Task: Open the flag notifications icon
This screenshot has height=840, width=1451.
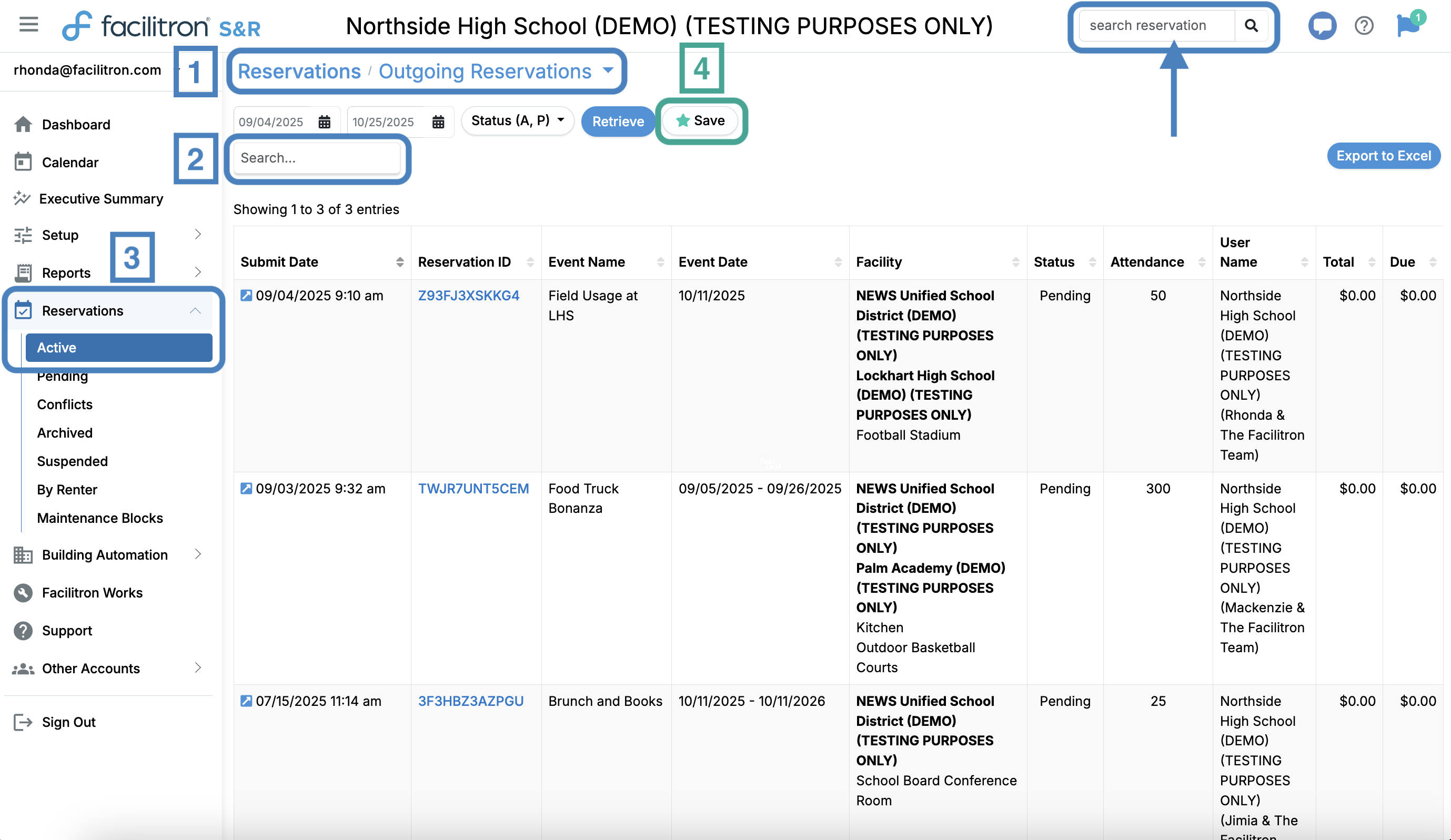Action: pos(1408,25)
